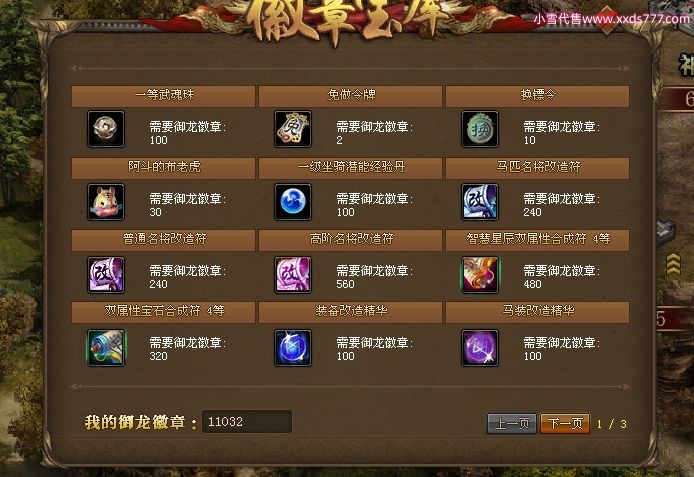Screen dimensions: 694x477
Task: Click the 马装改造精华 header label
Action: point(538,311)
